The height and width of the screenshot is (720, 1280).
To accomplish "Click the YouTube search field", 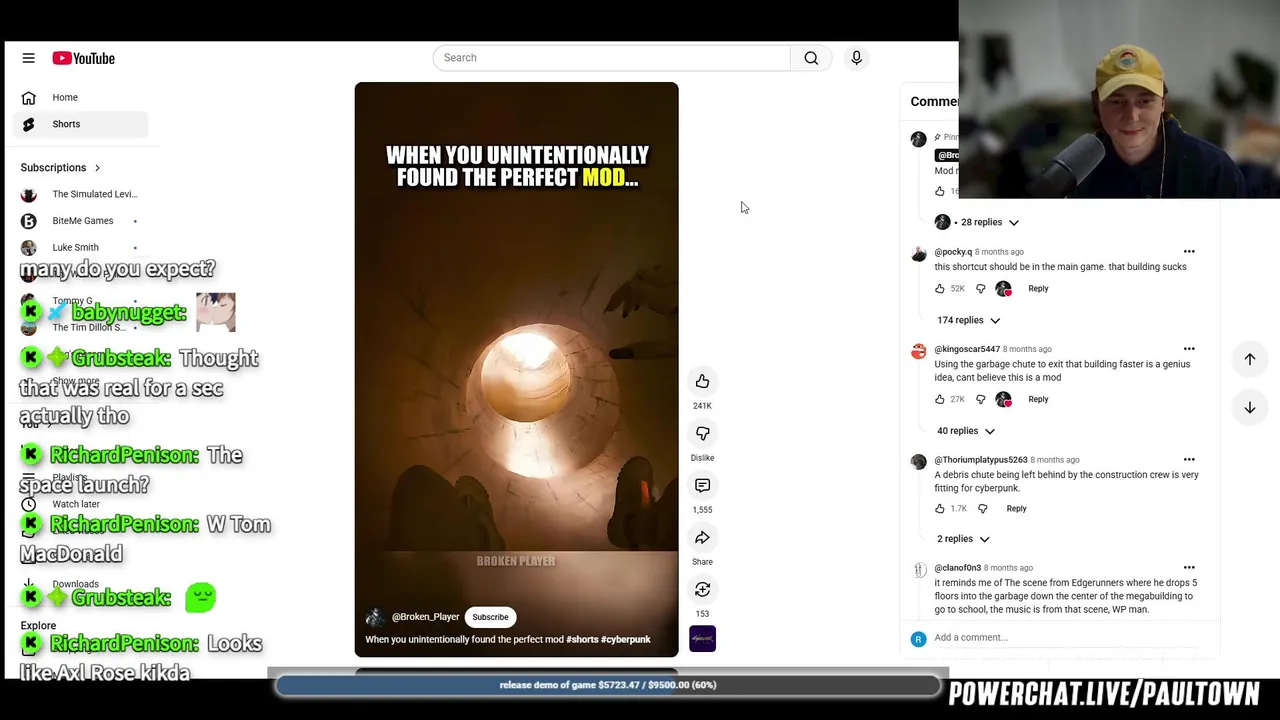I will 611,58.
